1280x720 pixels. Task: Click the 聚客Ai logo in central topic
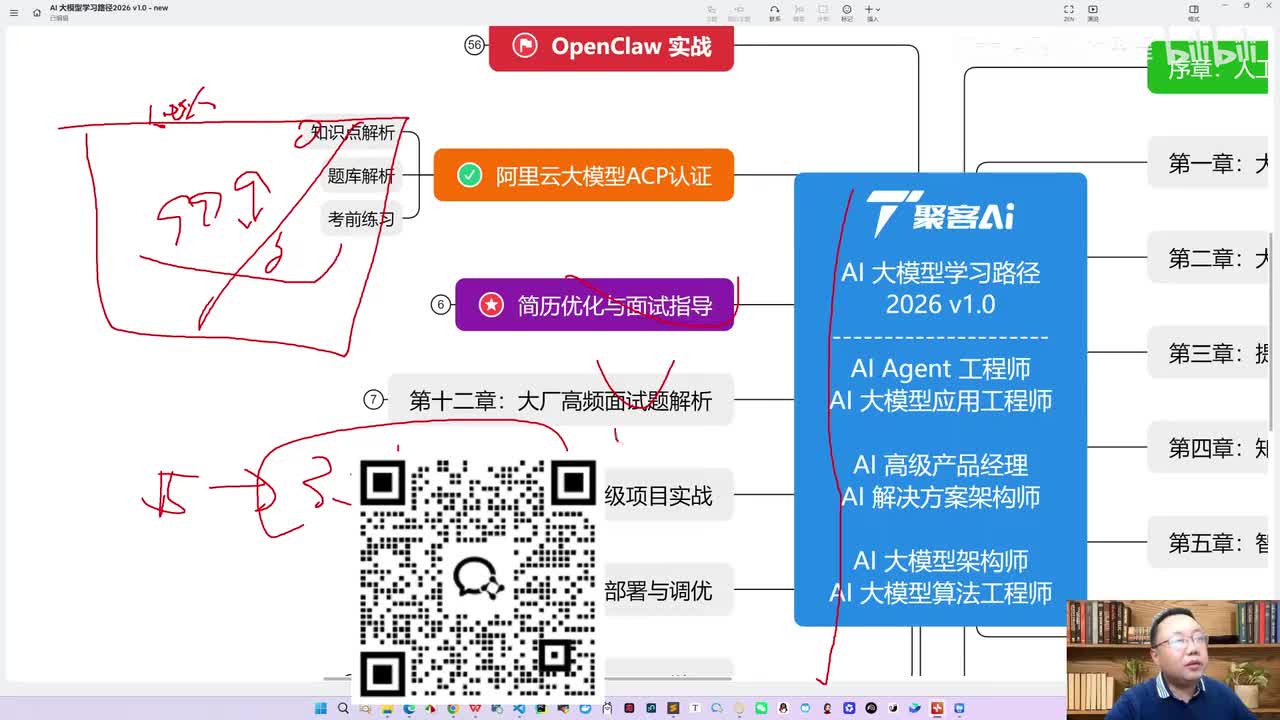click(940, 213)
